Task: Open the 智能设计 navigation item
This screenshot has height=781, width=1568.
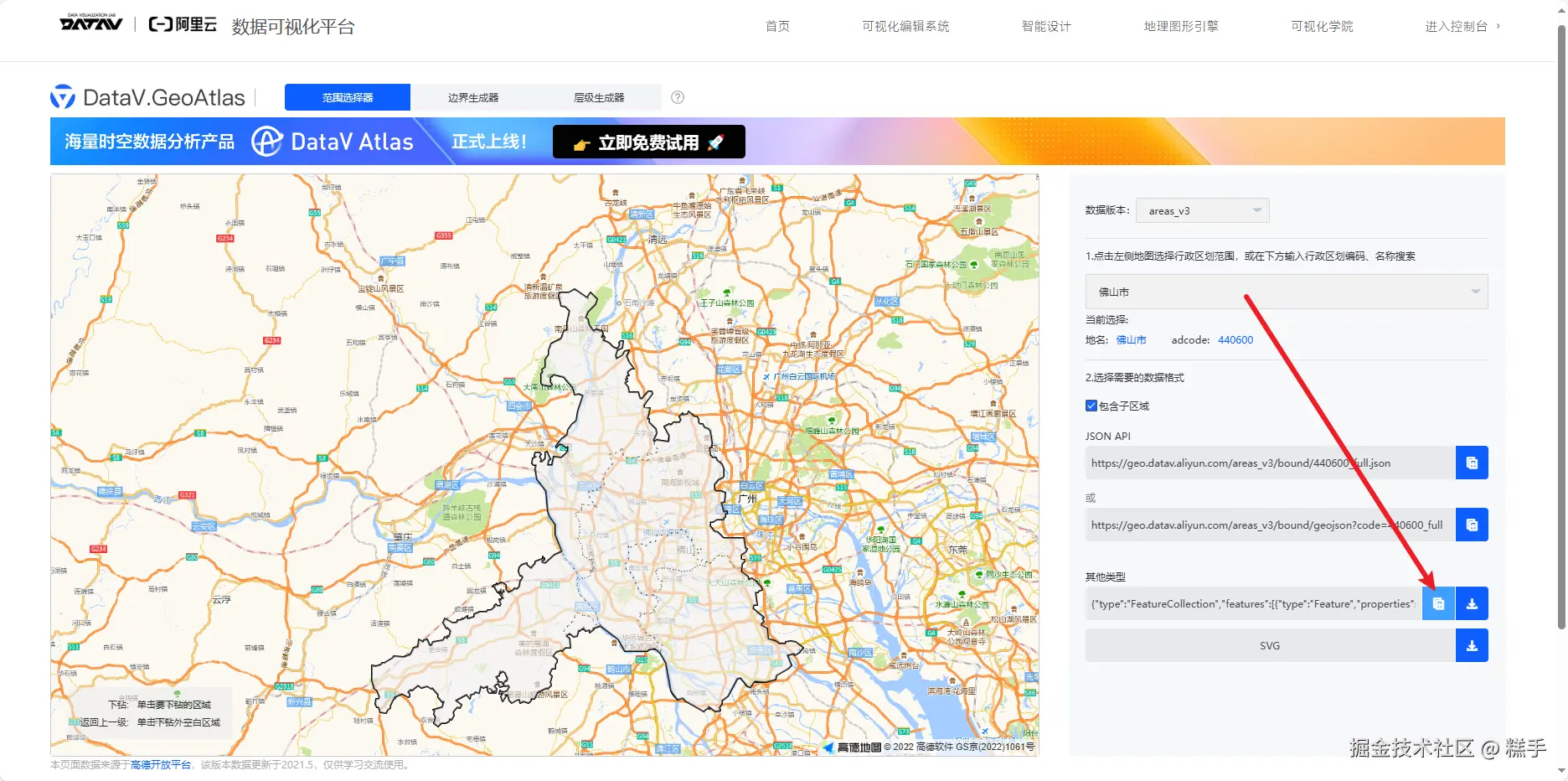Action: 1046,26
